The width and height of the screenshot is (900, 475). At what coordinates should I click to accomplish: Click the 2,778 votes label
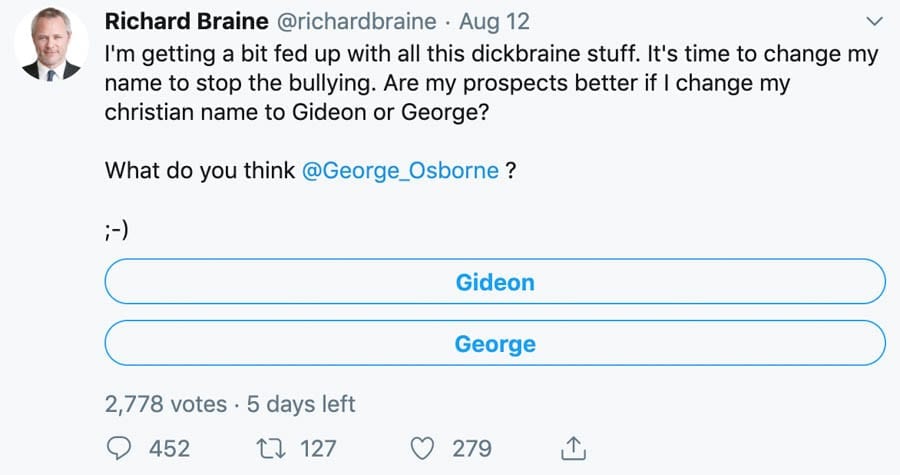point(165,404)
